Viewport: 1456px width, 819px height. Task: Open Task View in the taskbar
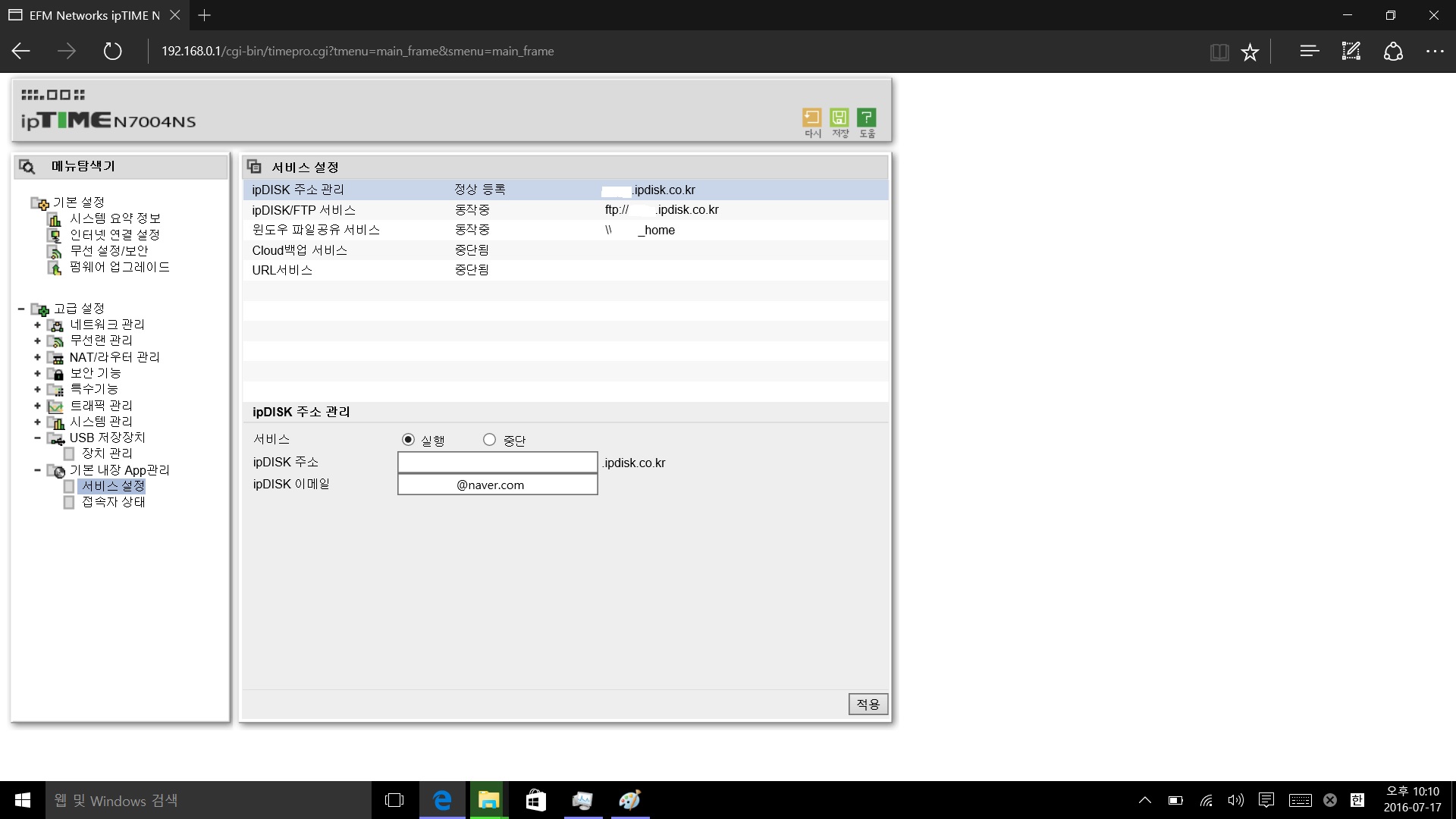pos(394,800)
